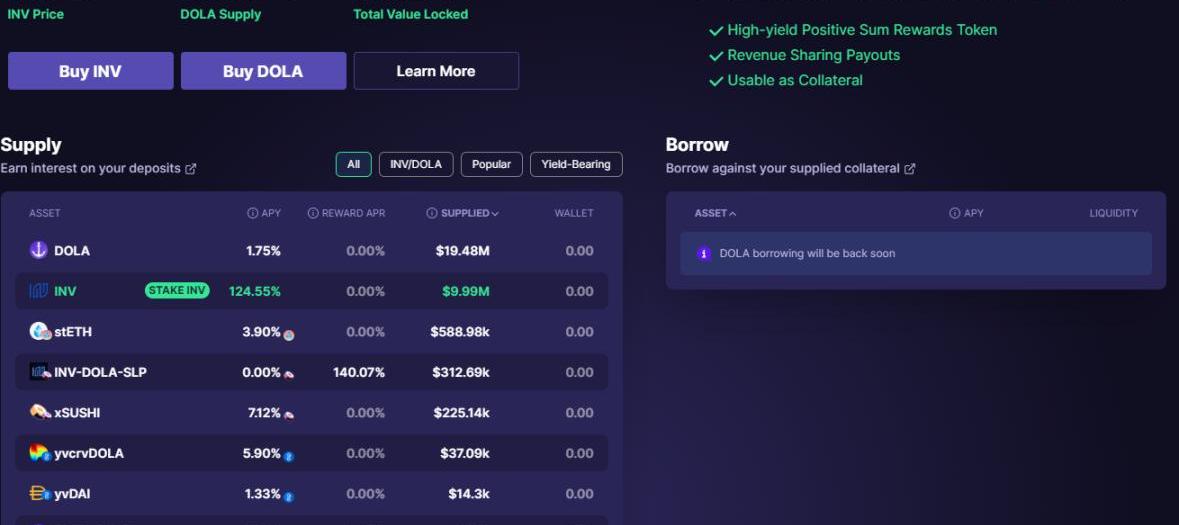Open the Learn More button

(436, 71)
